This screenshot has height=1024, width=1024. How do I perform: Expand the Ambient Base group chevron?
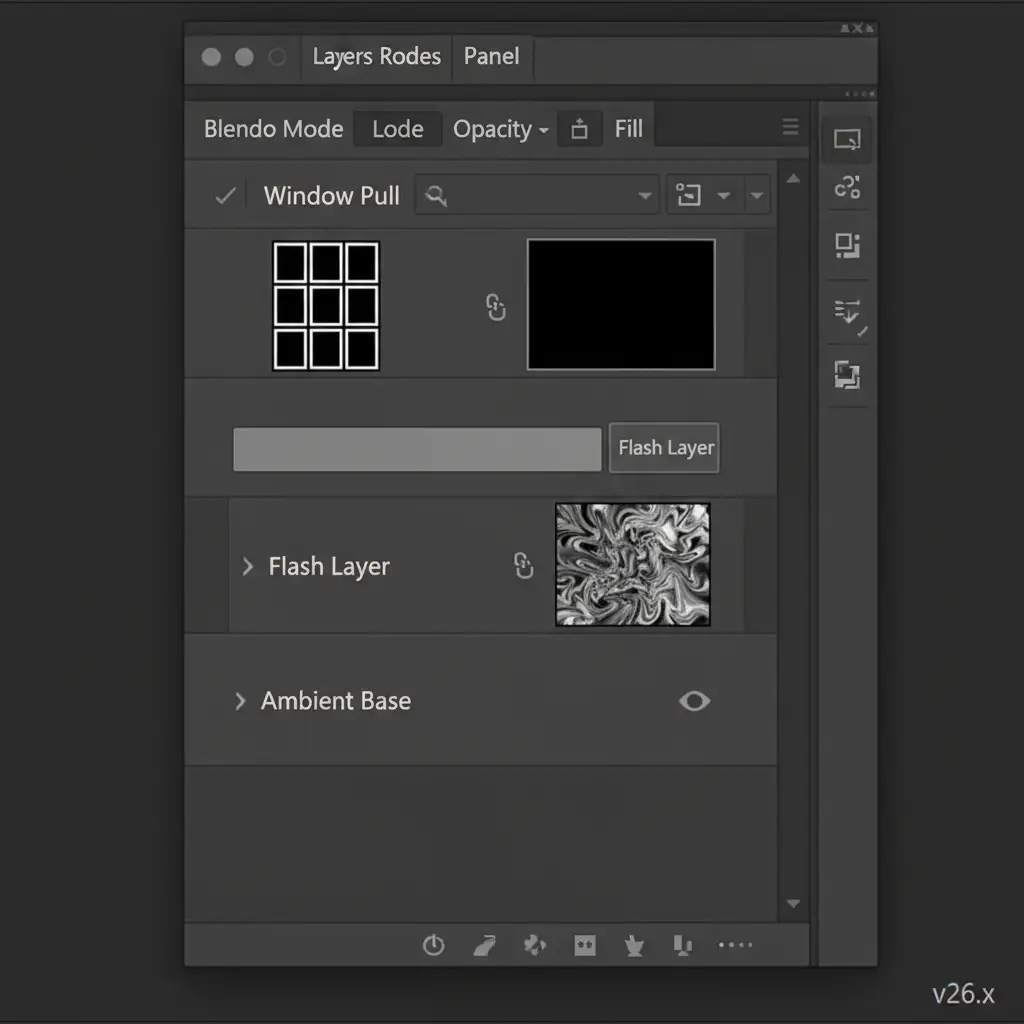[240, 701]
